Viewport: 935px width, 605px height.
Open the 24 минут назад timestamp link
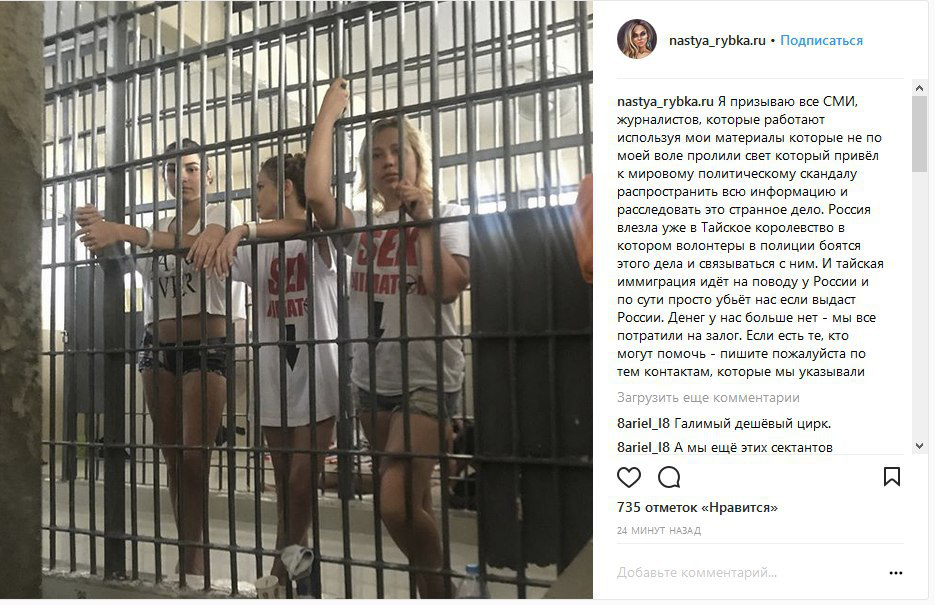(x=658, y=530)
